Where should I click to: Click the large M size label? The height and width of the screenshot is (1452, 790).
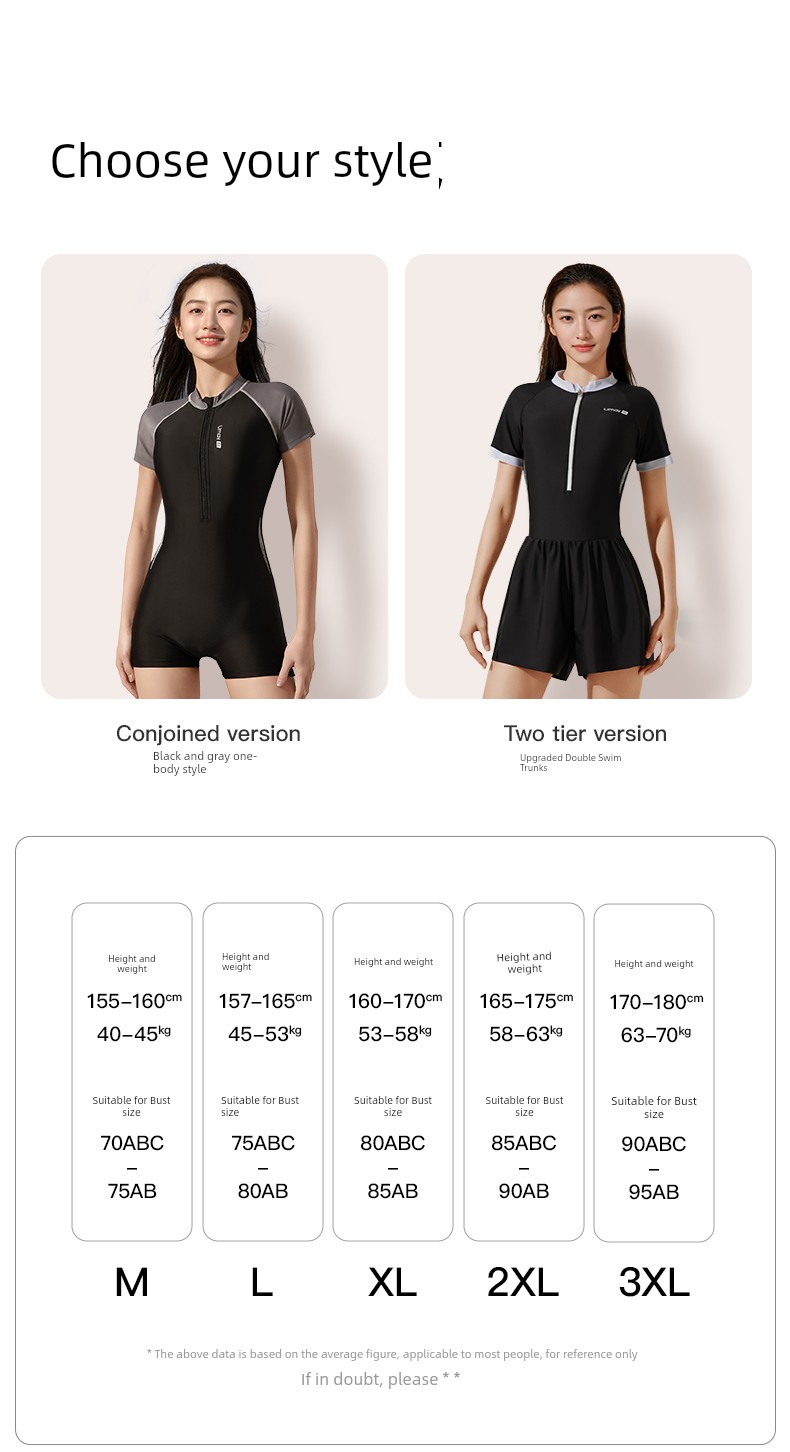click(x=132, y=1282)
